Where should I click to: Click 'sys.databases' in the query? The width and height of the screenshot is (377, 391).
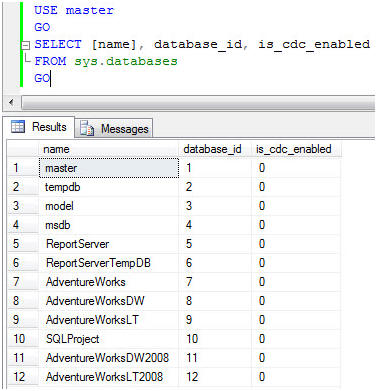click(126, 61)
